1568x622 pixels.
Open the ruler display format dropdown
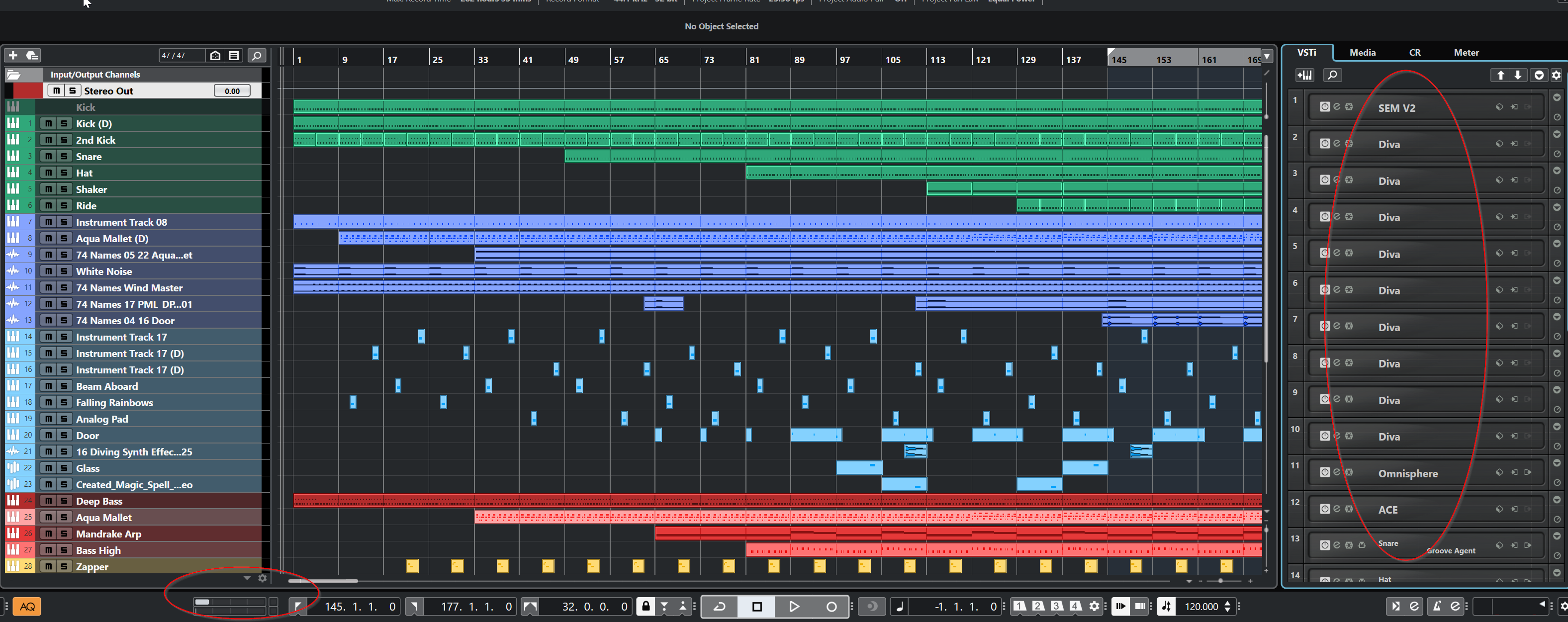click(x=1267, y=57)
